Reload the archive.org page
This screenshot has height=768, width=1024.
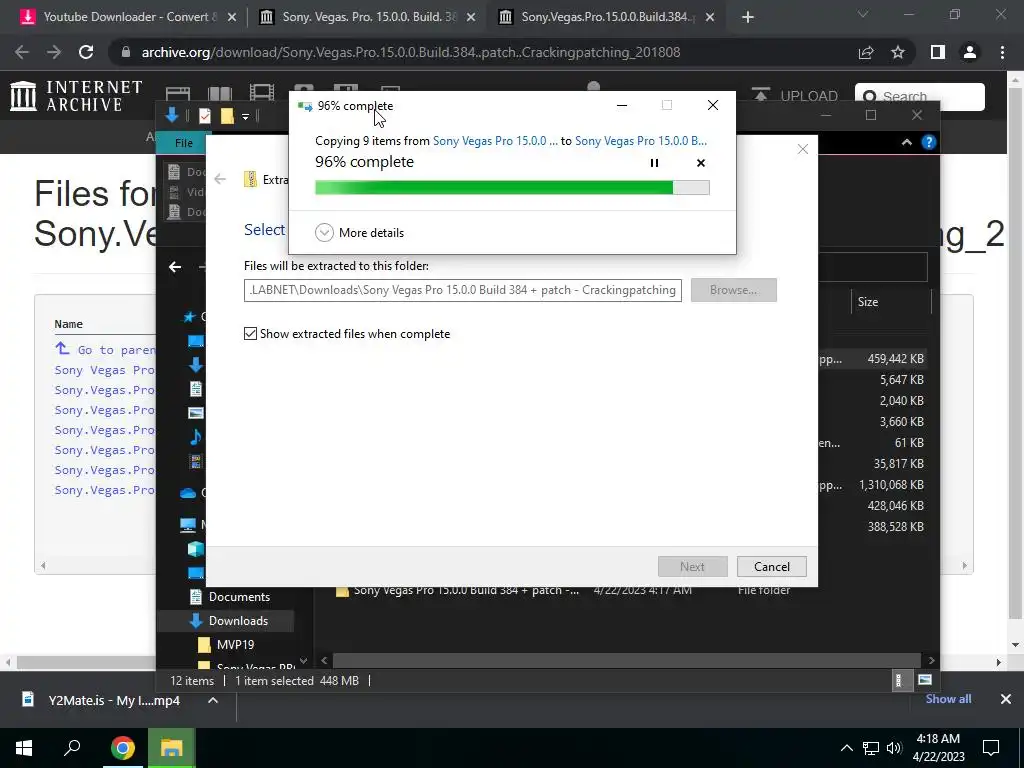coord(86,52)
